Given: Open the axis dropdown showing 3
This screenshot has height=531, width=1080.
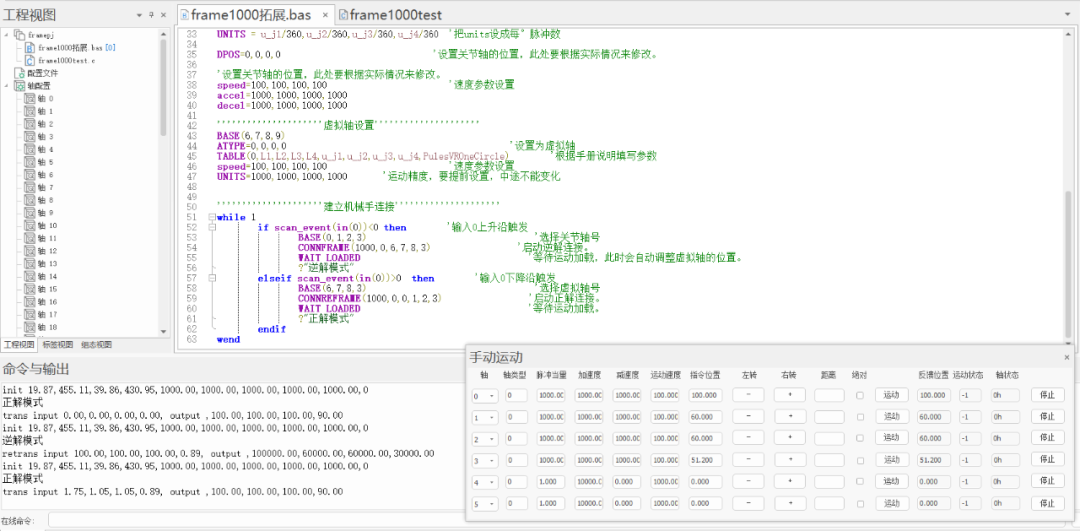Looking at the screenshot, I should tap(484, 460).
